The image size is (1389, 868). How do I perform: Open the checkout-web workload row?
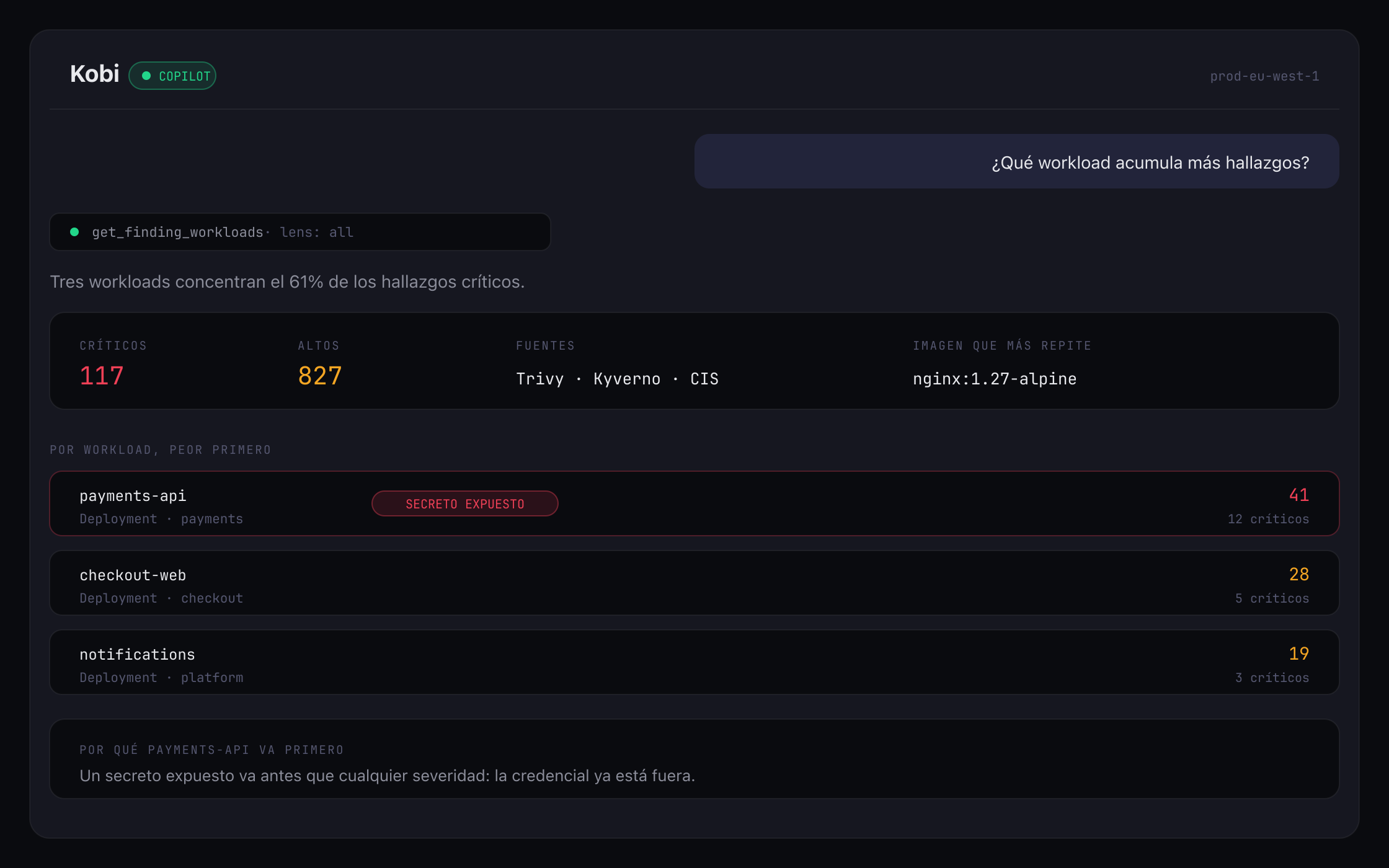pos(694,583)
